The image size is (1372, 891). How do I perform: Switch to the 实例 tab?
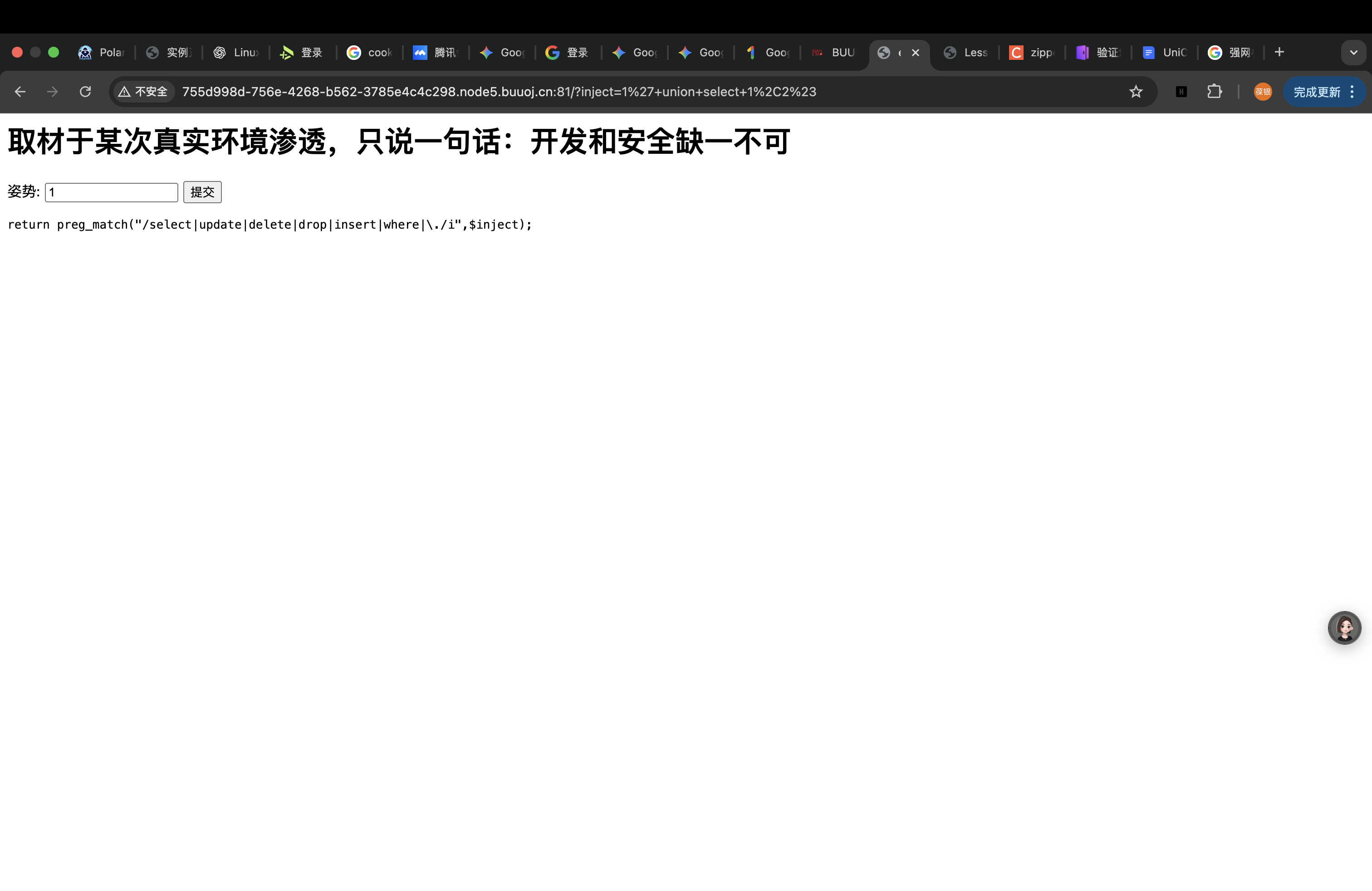(168, 53)
